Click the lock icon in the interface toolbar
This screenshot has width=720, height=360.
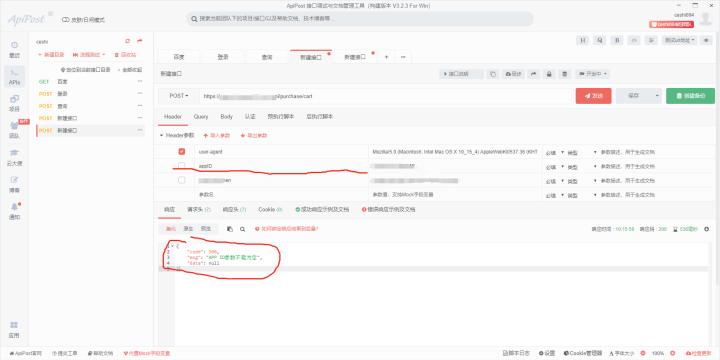(x=549, y=74)
